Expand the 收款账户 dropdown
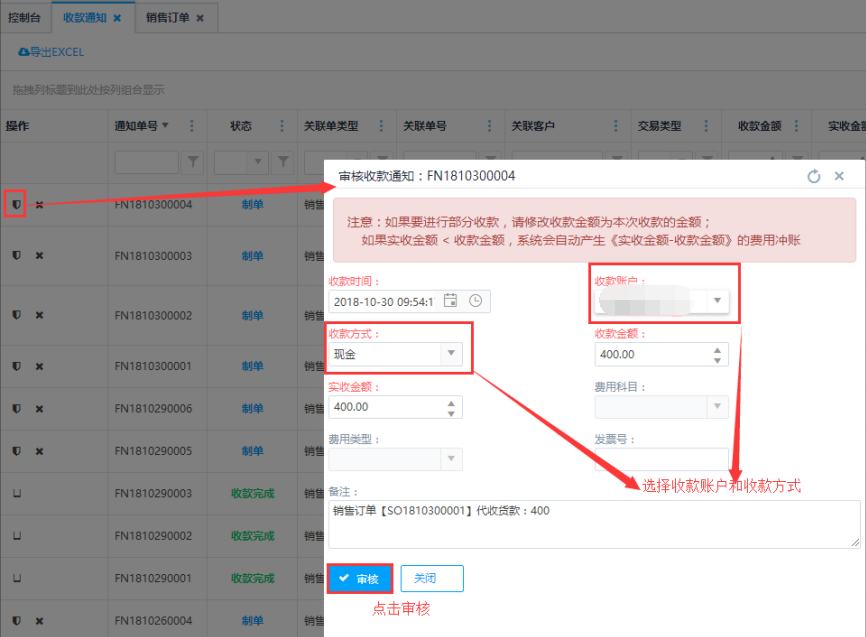This screenshot has width=866, height=637. pyautogui.click(x=717, y=300)
